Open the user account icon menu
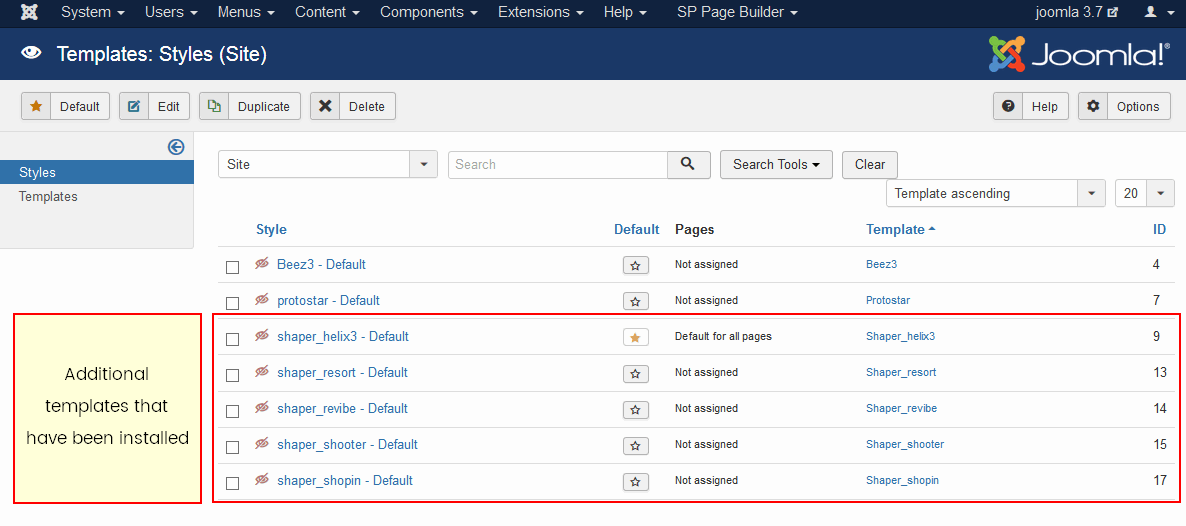This screenshot has width=1186, height=526. coord(1155,13)
